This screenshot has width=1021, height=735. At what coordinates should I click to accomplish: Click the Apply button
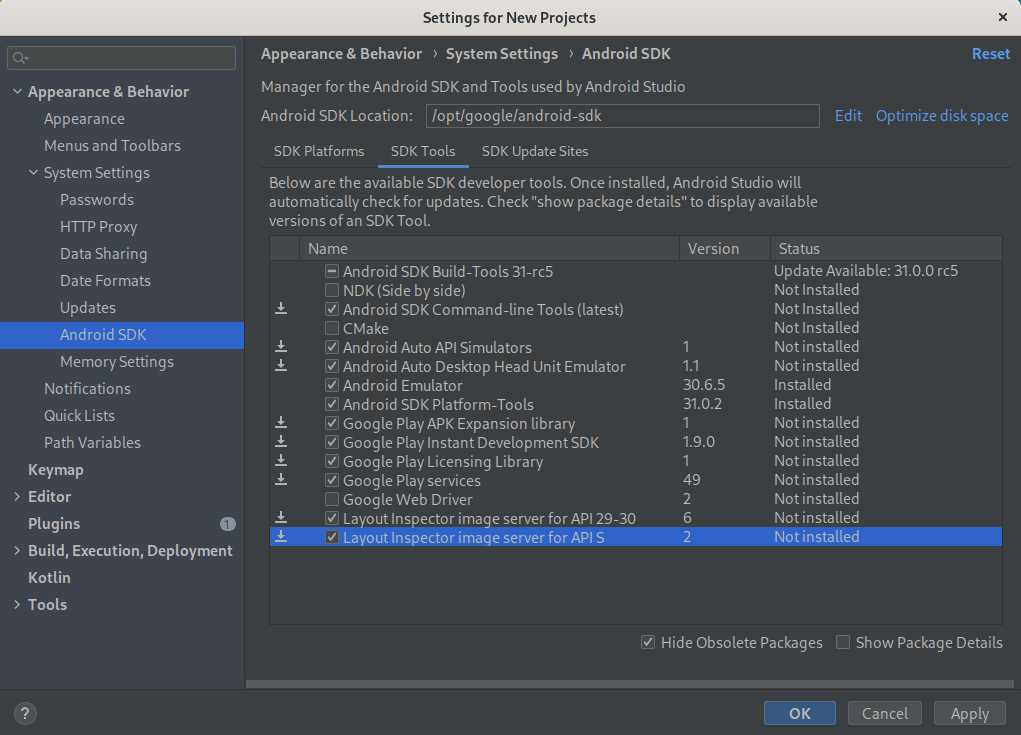tap(970, 714)
